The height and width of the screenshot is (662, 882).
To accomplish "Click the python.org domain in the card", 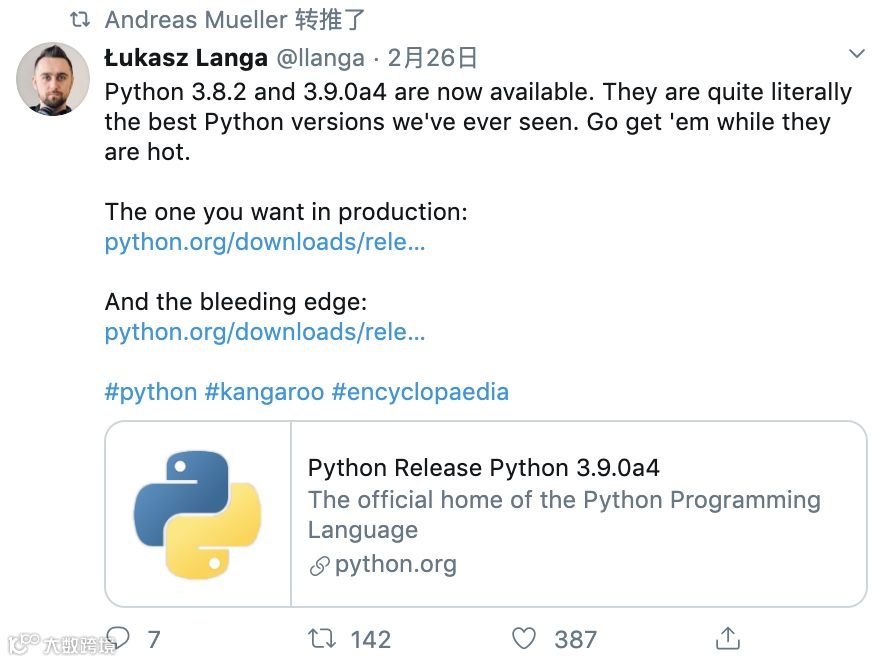I will point(396,565).
